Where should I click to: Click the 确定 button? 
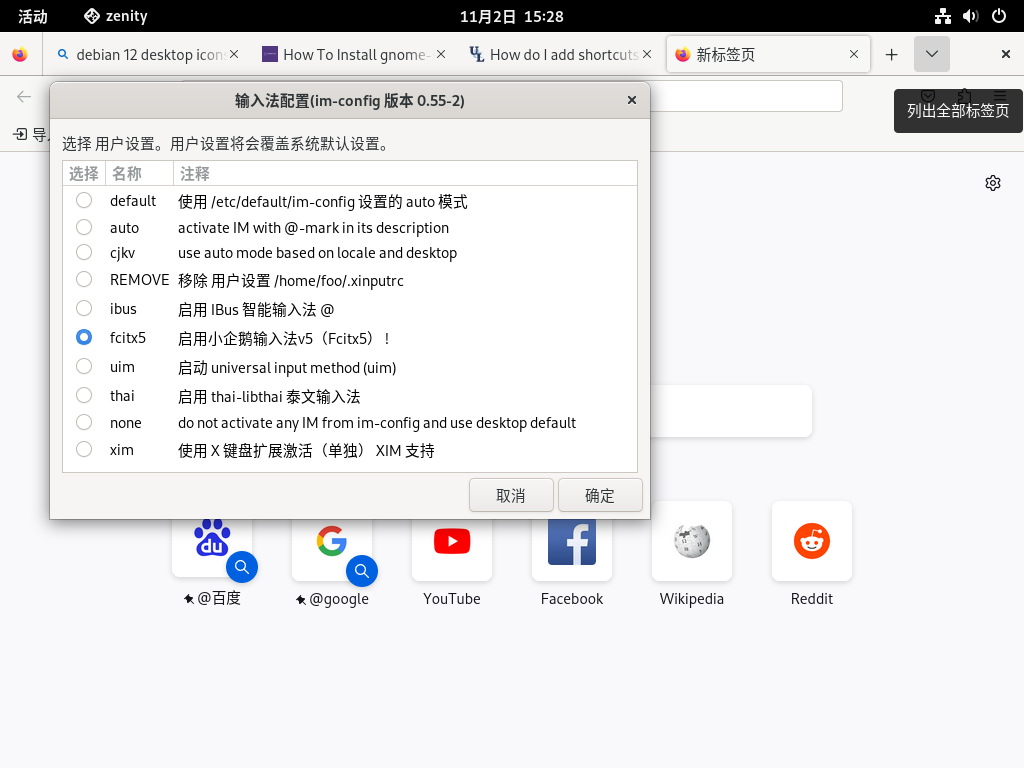tap(600, 495)
